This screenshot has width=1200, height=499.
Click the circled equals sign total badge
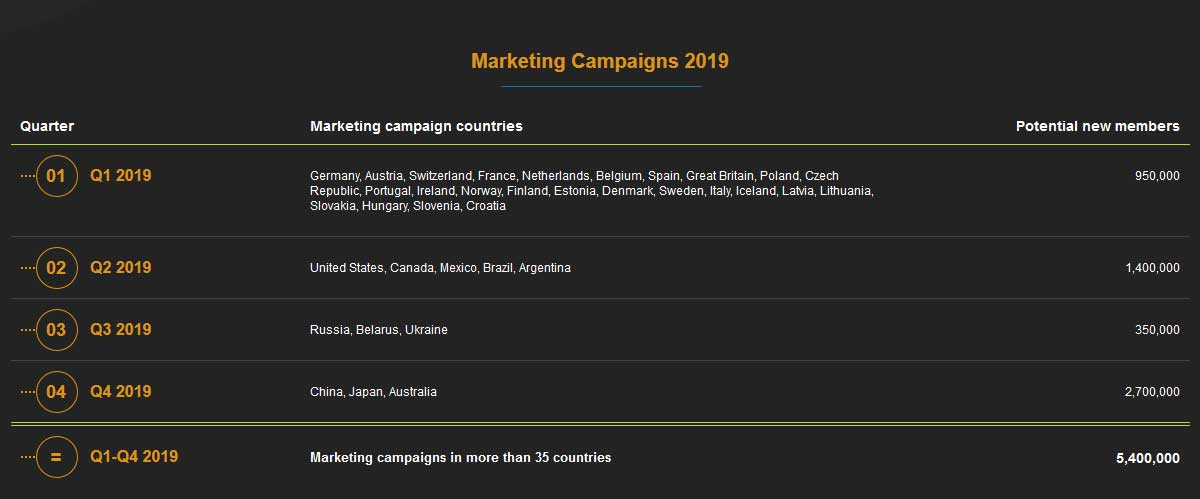[56, 457]
